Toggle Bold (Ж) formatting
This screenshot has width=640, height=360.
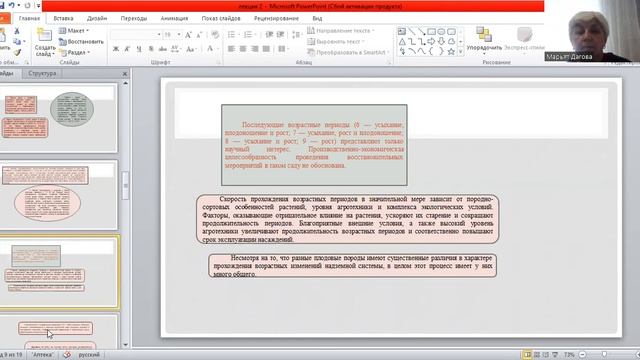(x=116, y=49)
